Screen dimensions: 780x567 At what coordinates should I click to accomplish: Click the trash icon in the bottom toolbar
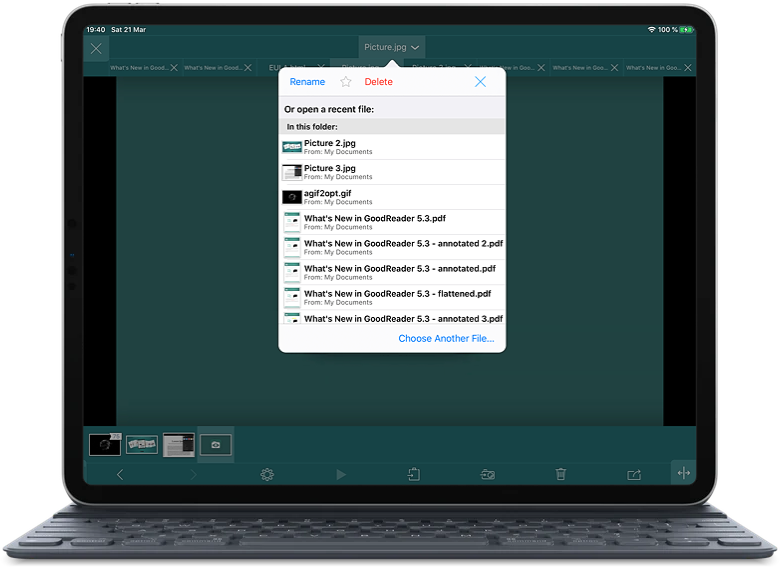click(x=561, y=474)
